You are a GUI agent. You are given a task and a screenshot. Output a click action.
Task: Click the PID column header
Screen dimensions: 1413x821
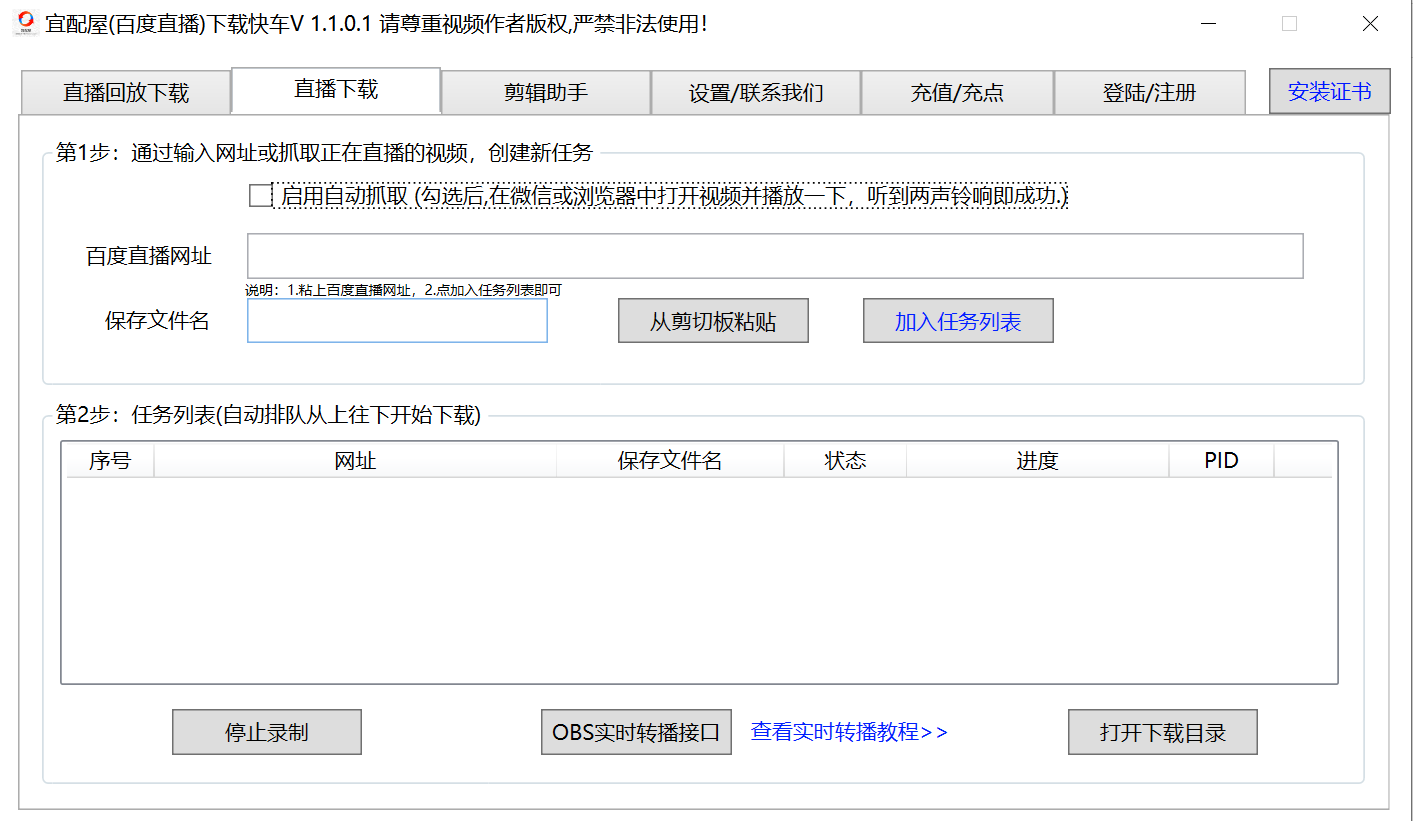(x=1221, y=460)
